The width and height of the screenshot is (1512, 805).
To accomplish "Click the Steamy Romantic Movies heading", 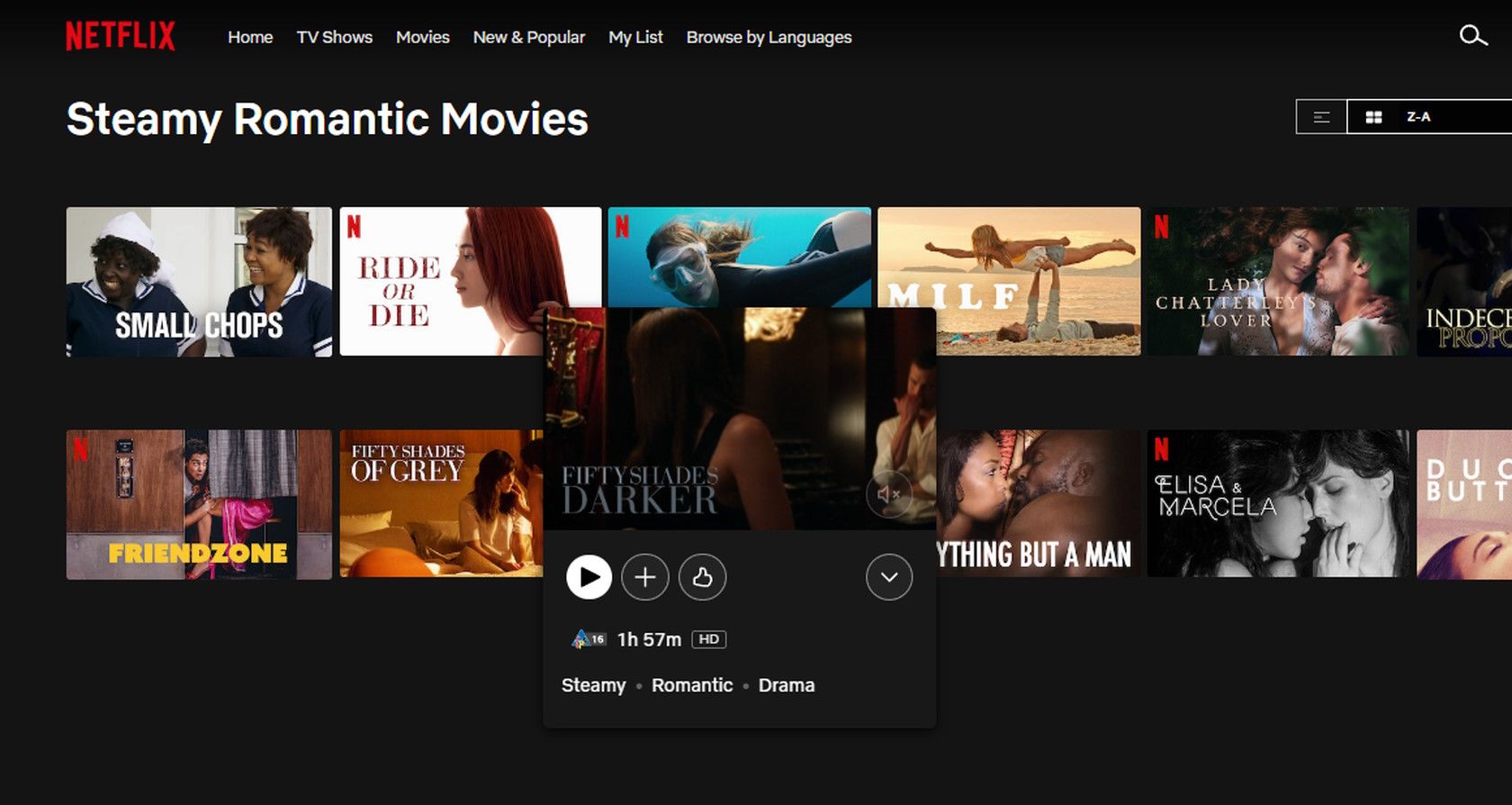I will pyautogui.click(x=328, y=120).
